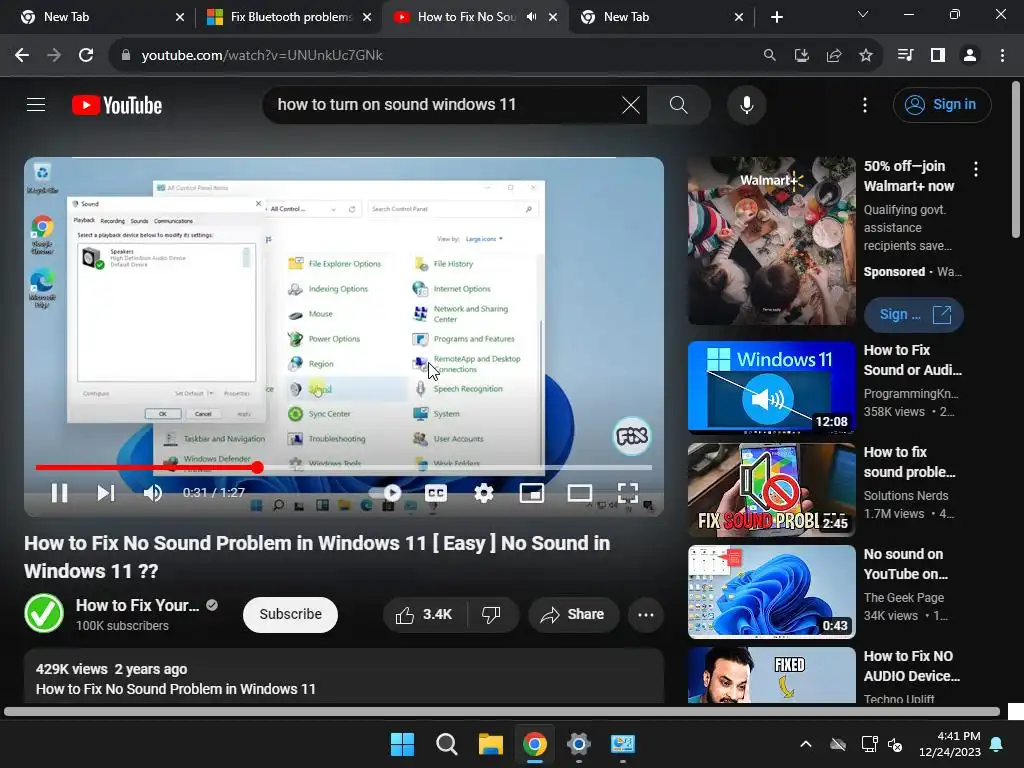Open the Windows Start menu
Image resolution: width=1024 pixels, height=768 pixels.
click(x=402, y=744)
